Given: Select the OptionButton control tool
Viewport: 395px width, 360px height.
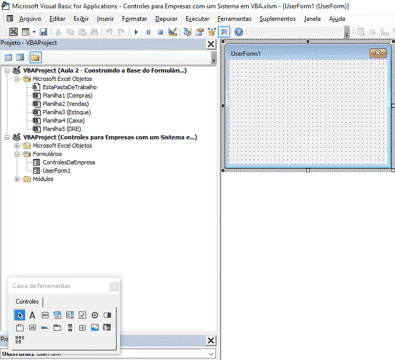Looking at the screenshot, I should [x=95, y=315].
